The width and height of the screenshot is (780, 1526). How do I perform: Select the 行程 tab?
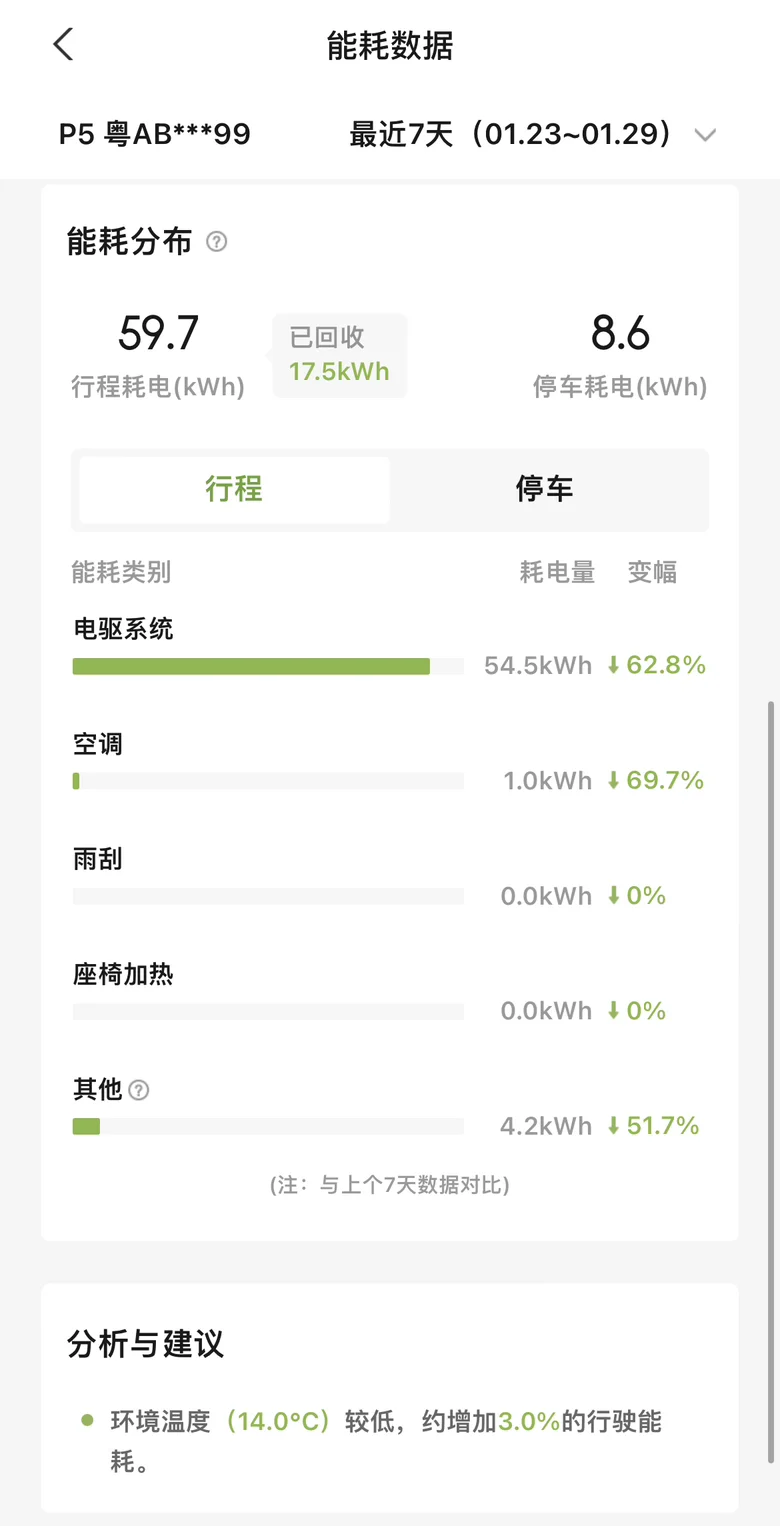(234, 489)
